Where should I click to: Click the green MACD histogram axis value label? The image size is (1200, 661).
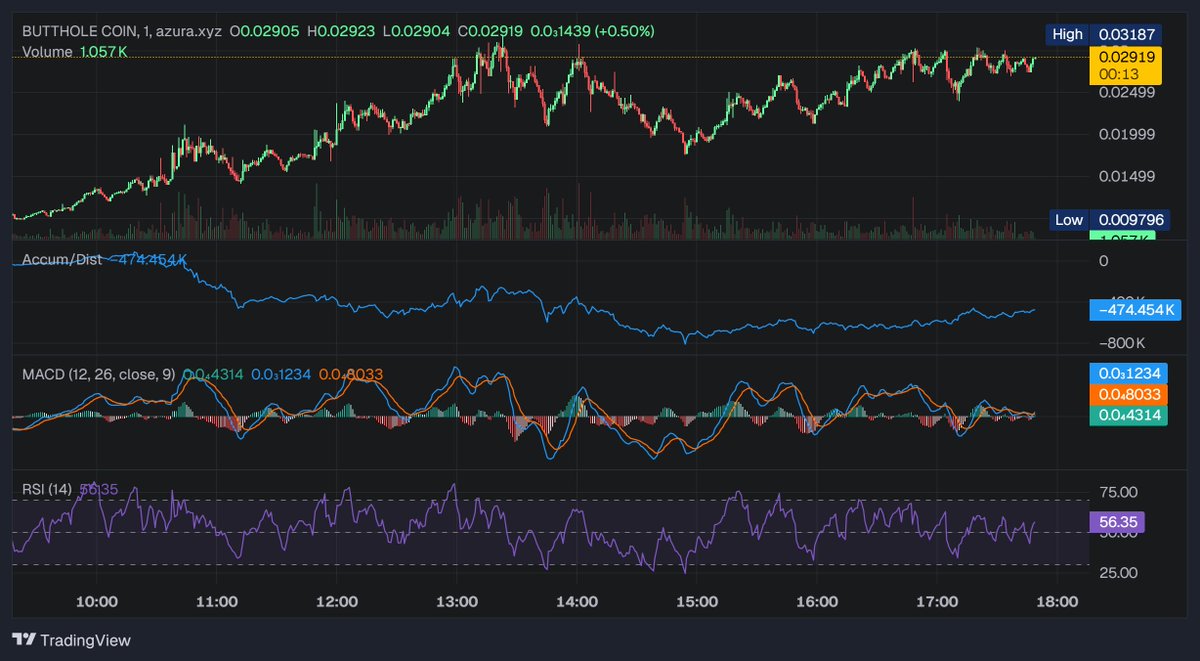pyautogui.click(x=1129, y=416)
